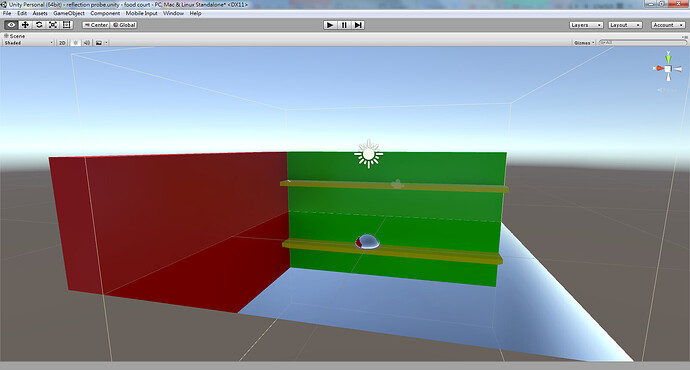Screen dimensions: 690x370
Task: Select the Move tool
Action: 25,25
